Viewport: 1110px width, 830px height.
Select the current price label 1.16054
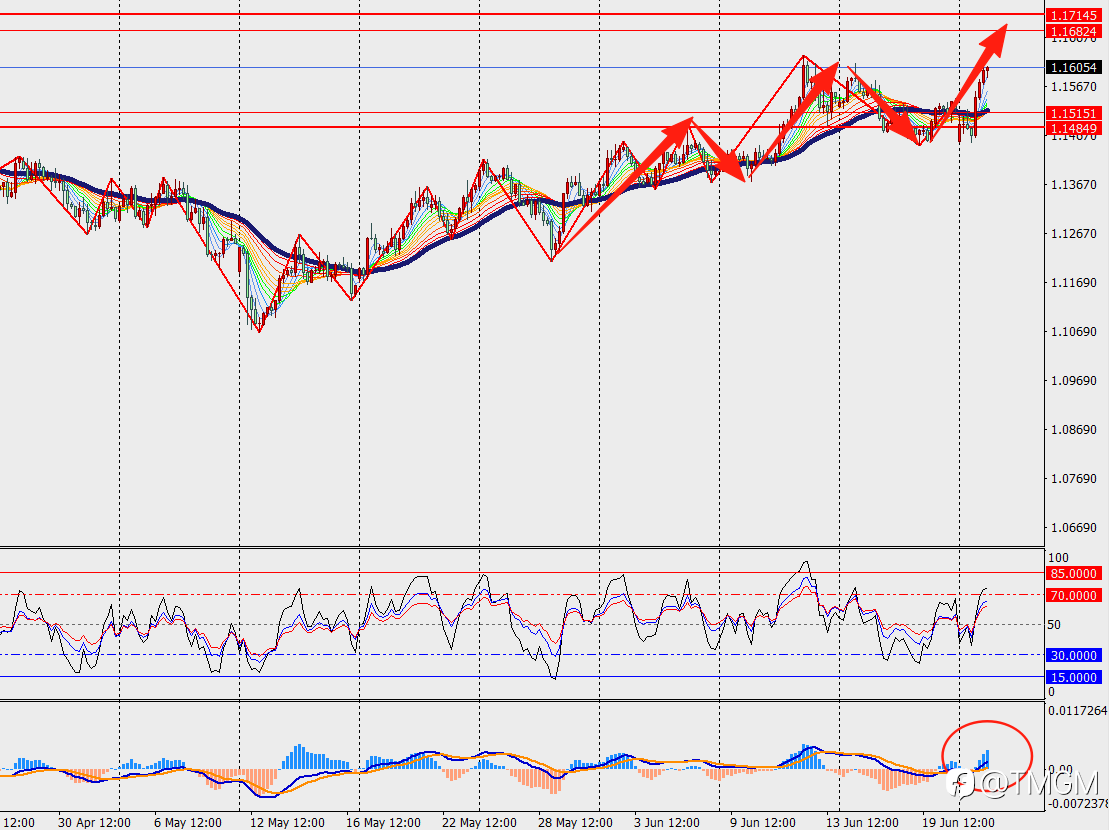click(x=1073, y=67)
